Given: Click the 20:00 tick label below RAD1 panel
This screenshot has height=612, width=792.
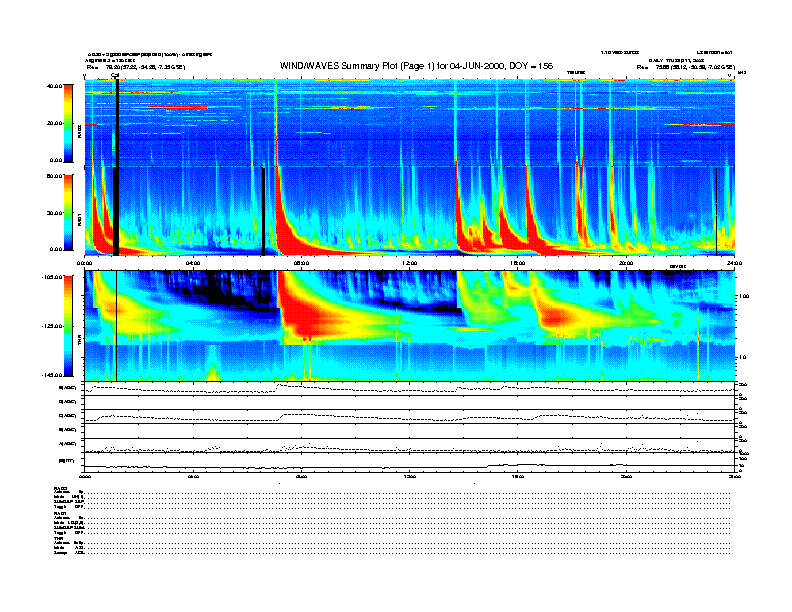Looking at the screenshot, I should click(x=626, y=263).
